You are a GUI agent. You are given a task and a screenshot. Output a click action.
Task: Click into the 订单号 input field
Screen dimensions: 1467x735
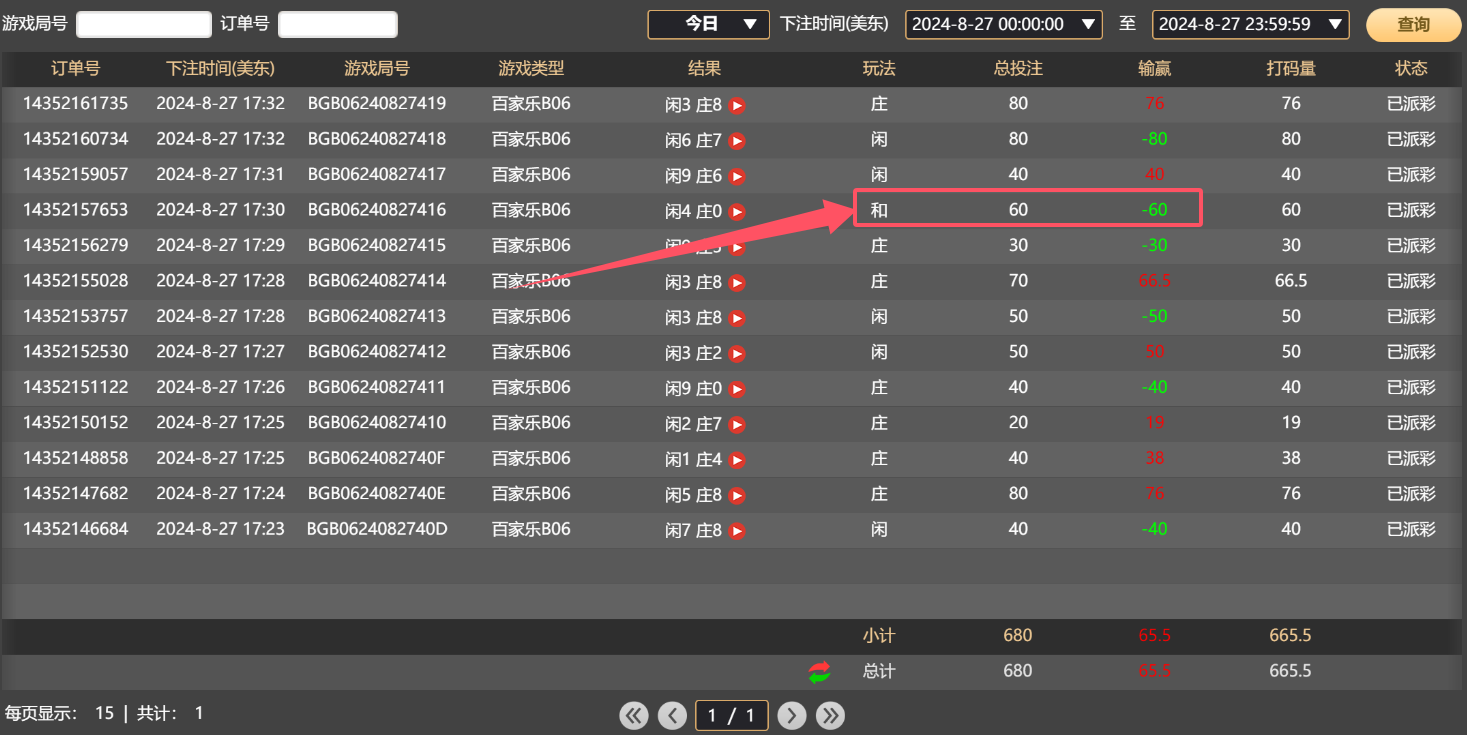click(337, 24)
